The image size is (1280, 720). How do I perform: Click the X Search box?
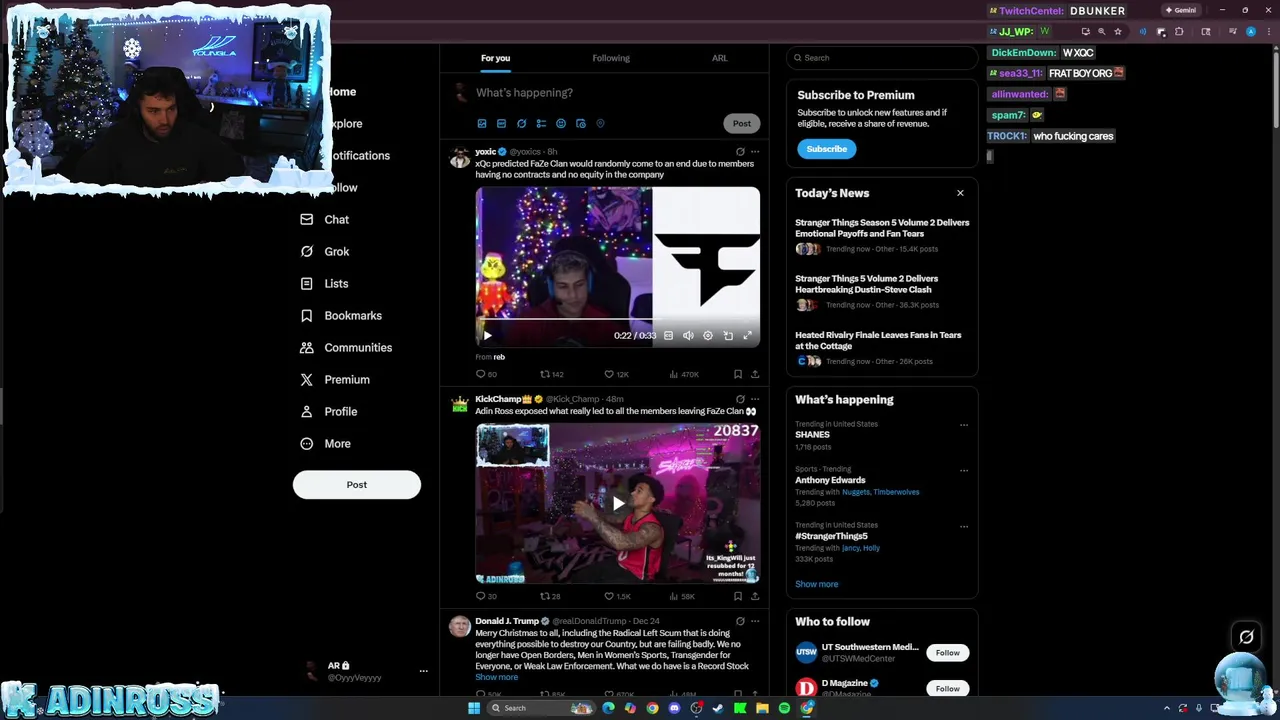click(x=881, y=58)
